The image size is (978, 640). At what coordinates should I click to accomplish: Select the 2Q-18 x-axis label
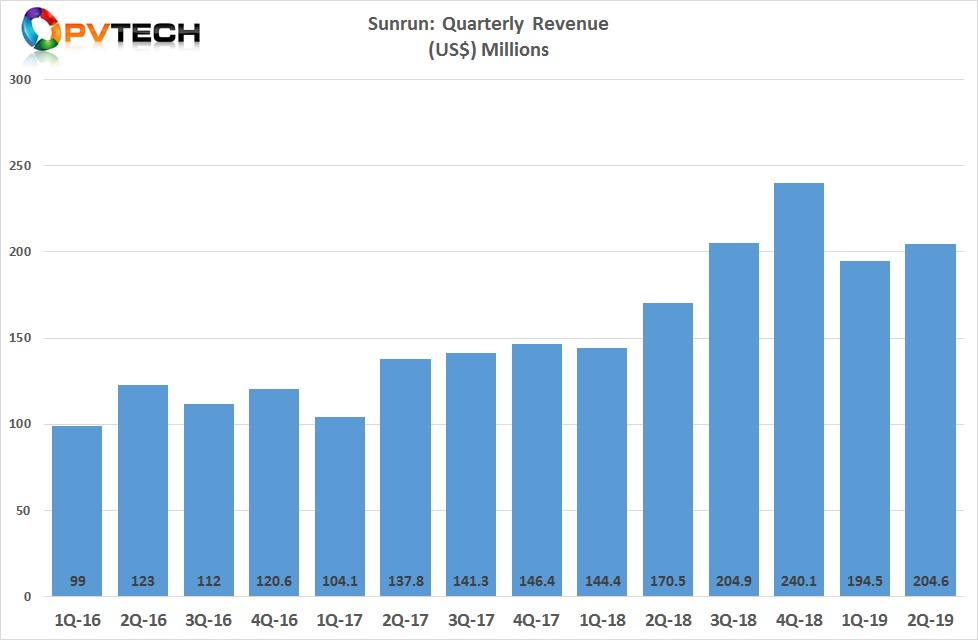pyautogui.click(x=668, y=620)
